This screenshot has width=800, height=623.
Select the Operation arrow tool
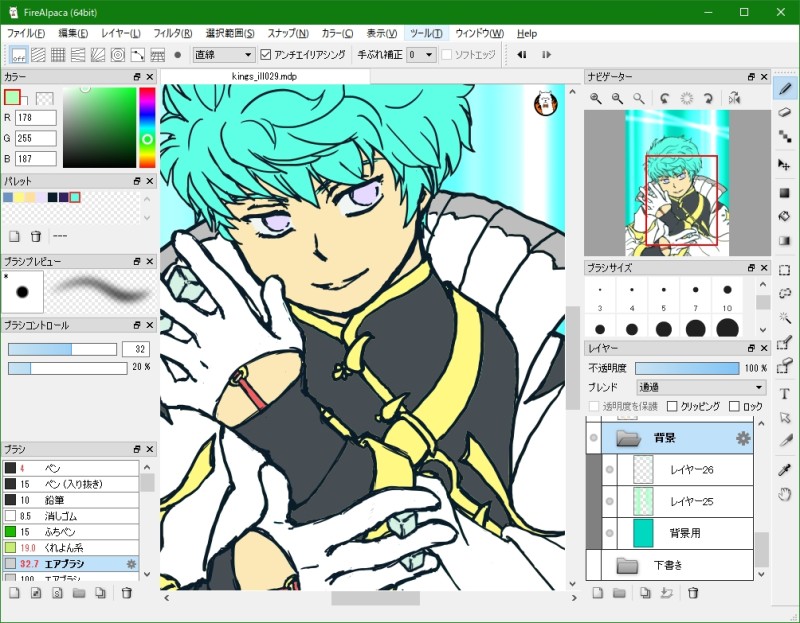coord(785,418)
